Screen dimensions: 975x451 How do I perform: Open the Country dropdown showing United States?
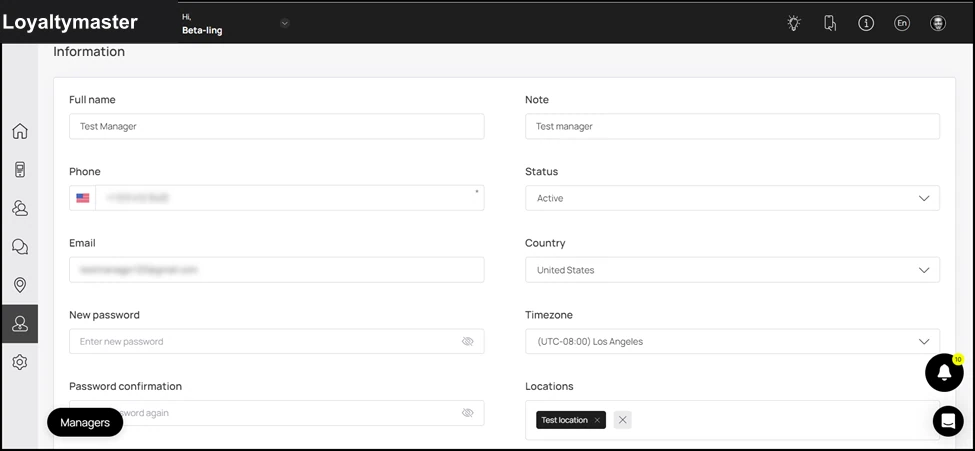732,270
